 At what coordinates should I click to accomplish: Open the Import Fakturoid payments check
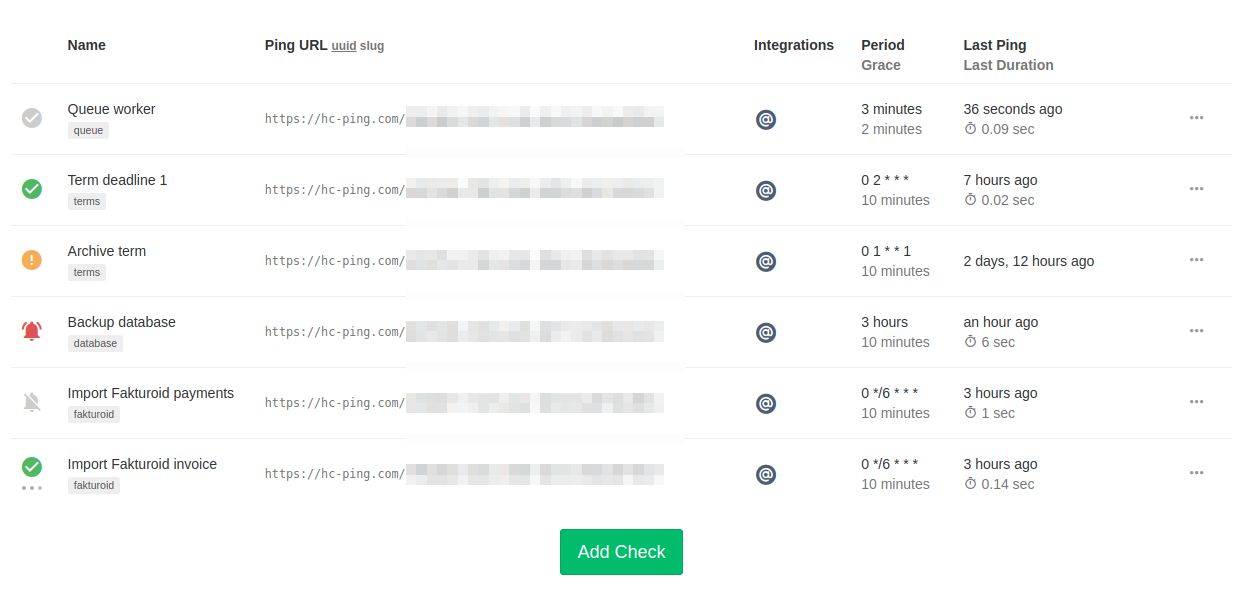point(151,393)
